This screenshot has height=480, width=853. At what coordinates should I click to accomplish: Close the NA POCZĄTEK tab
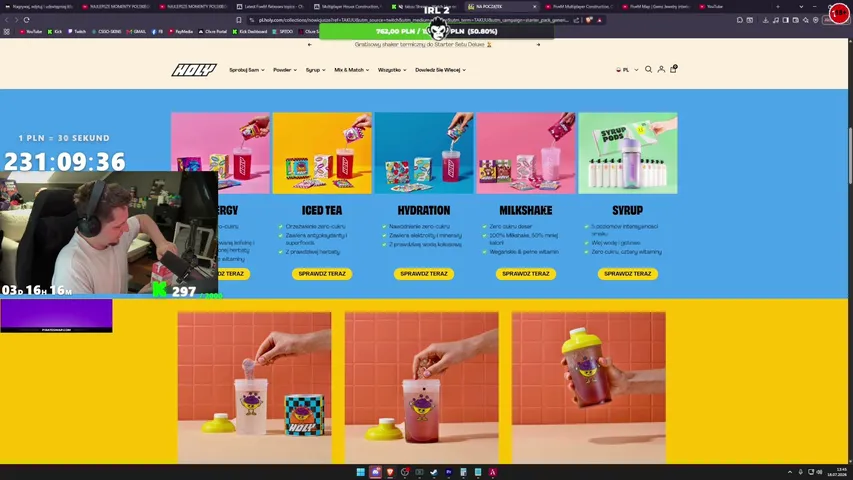[x=534, y=7]
